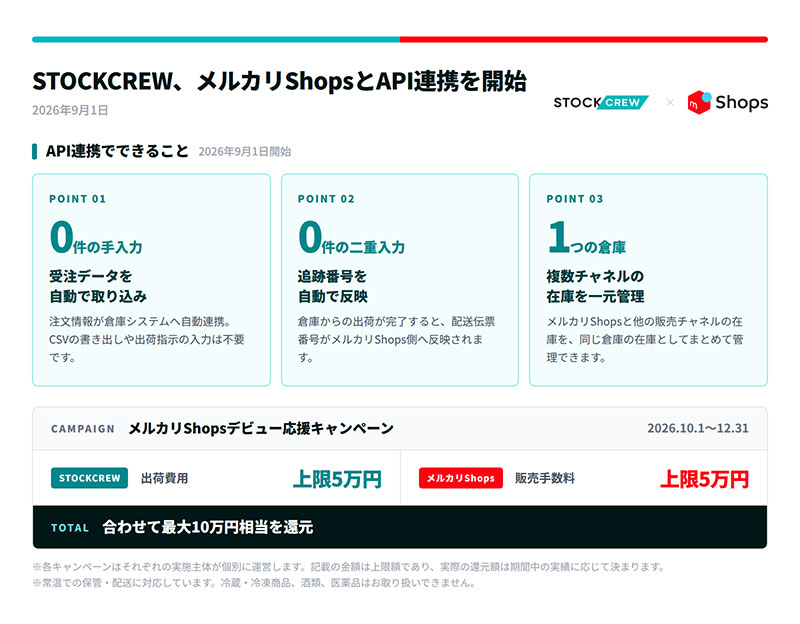Click the description starting "メルカリShopsと他の販売チャネル"
800x624 pixels.
click(645, 339)
